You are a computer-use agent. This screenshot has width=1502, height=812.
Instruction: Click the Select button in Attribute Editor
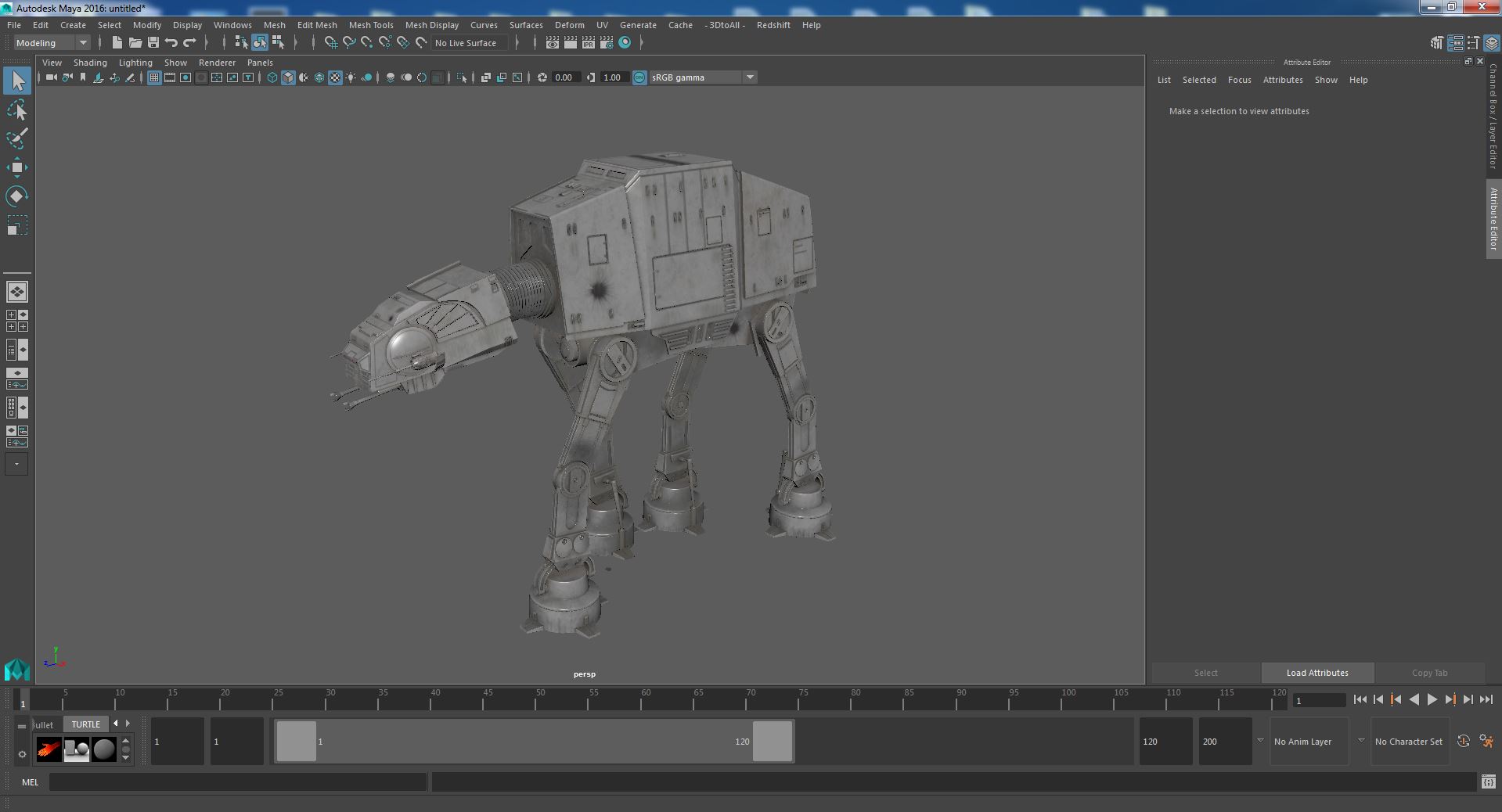(x=1205, y=673)
